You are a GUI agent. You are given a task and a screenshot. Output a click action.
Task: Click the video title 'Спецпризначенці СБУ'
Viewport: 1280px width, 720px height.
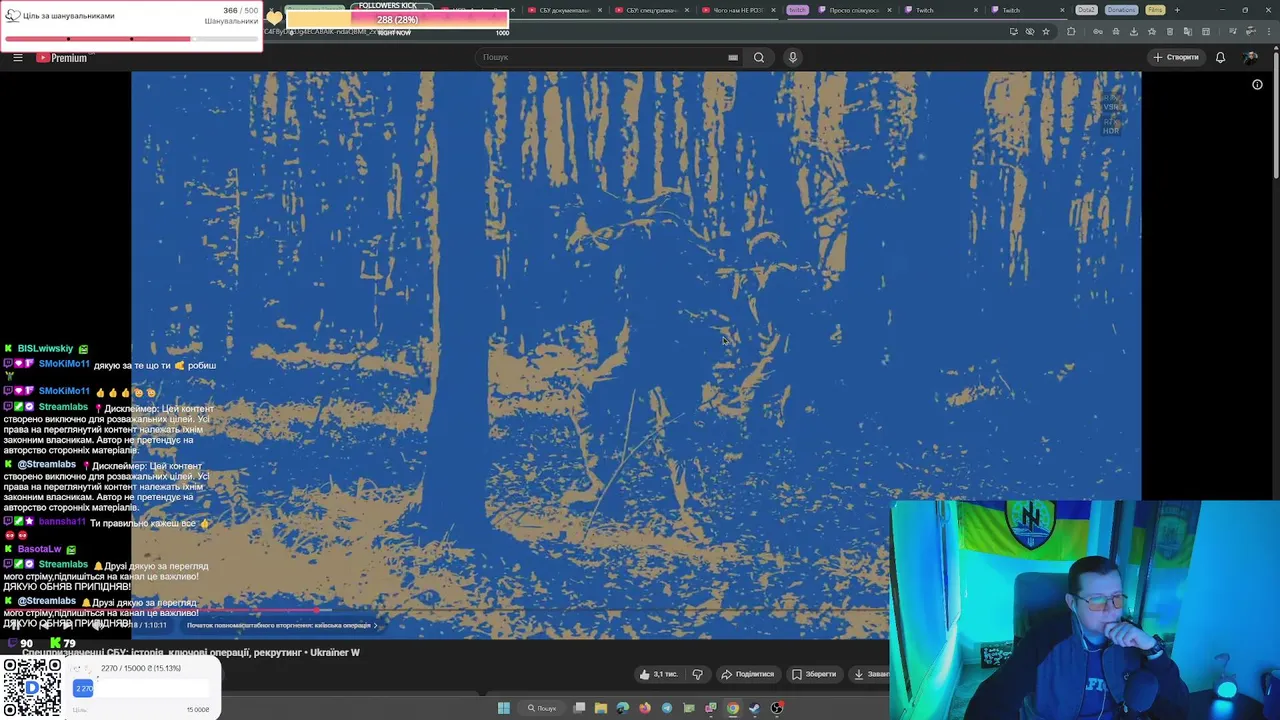click(190, 652)
